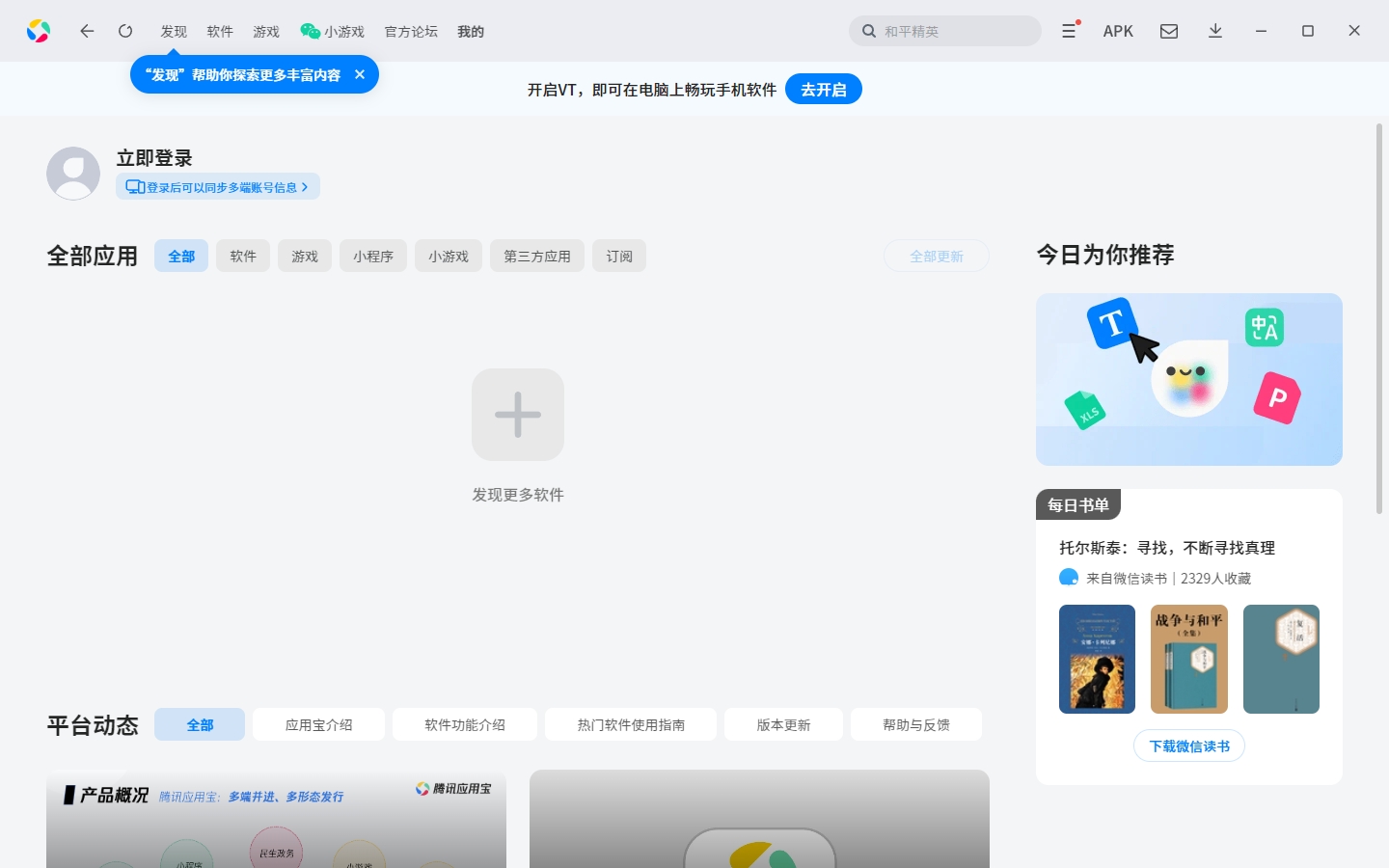Click the 下载微信读书 button

[x=1189, y=746]
